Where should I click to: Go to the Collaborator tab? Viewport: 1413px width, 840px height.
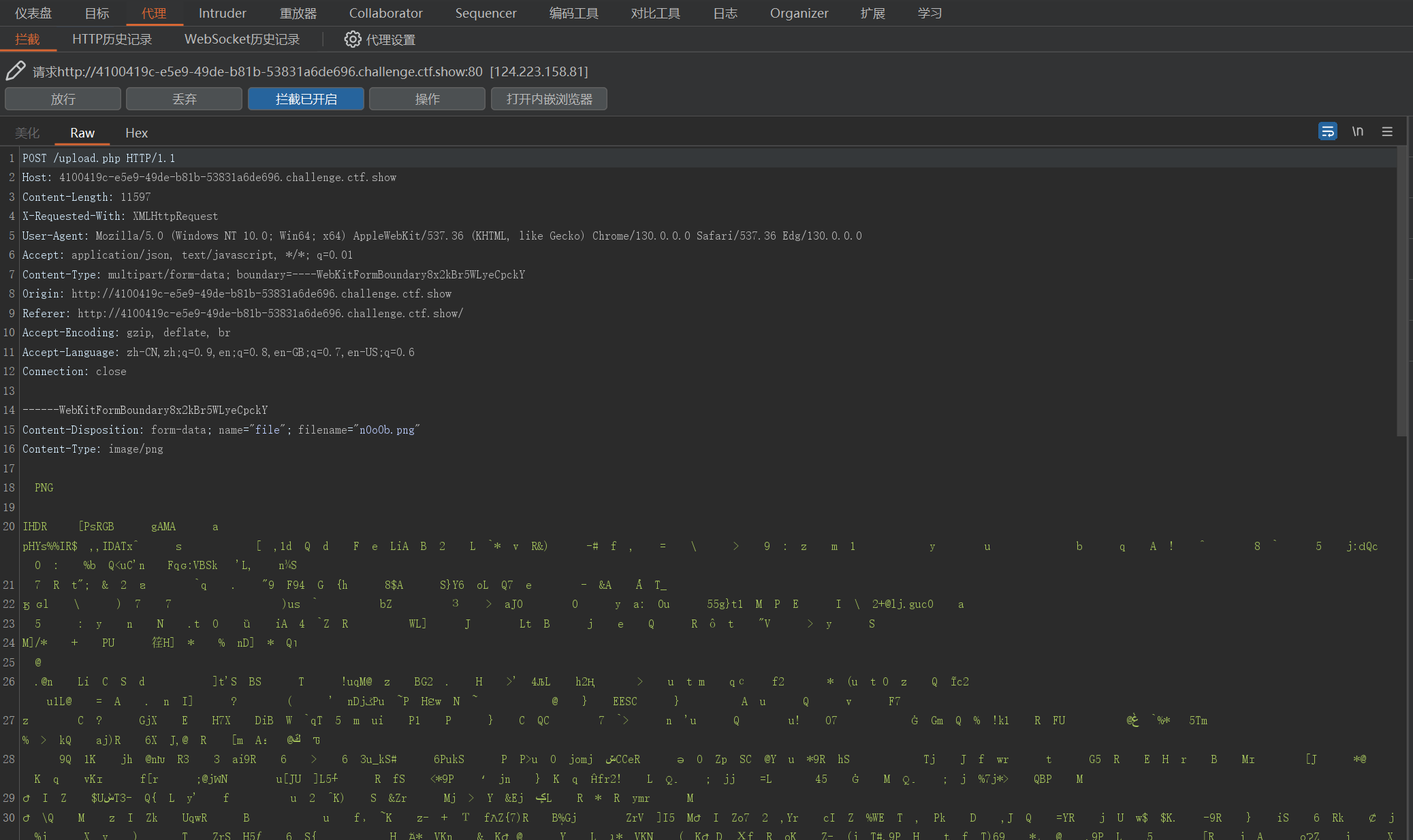click(x=385, y=13)
